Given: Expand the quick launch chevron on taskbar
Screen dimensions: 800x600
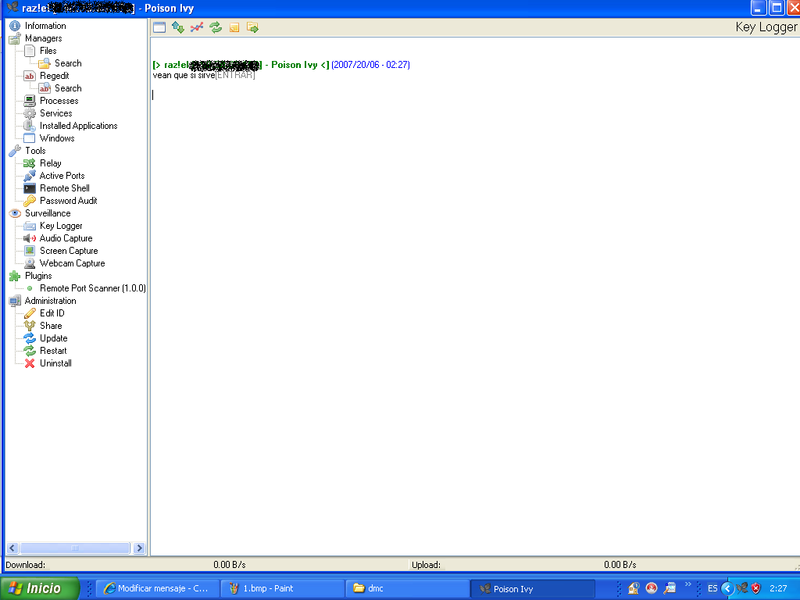Looking at the screenshot, I should coord(688,584).
